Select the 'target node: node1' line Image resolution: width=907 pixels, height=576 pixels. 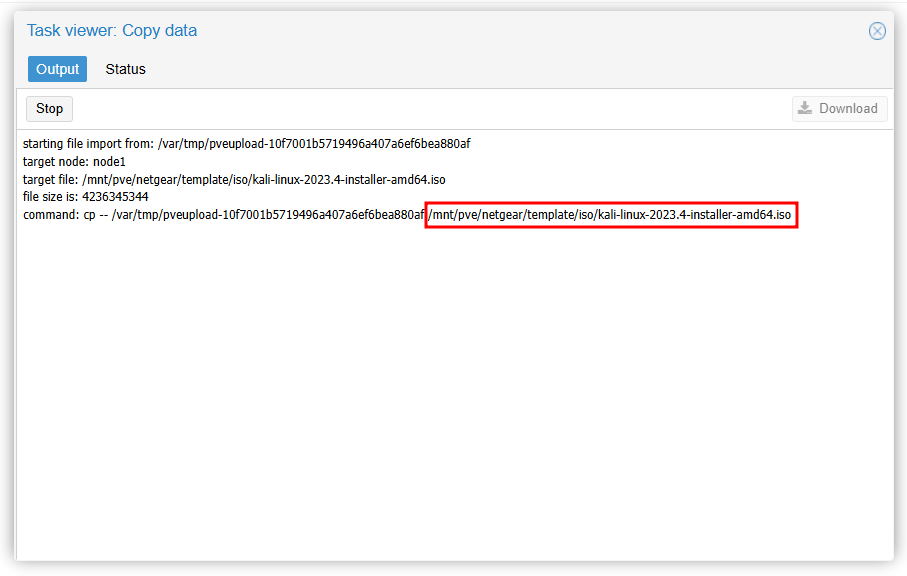pos(74,161)
